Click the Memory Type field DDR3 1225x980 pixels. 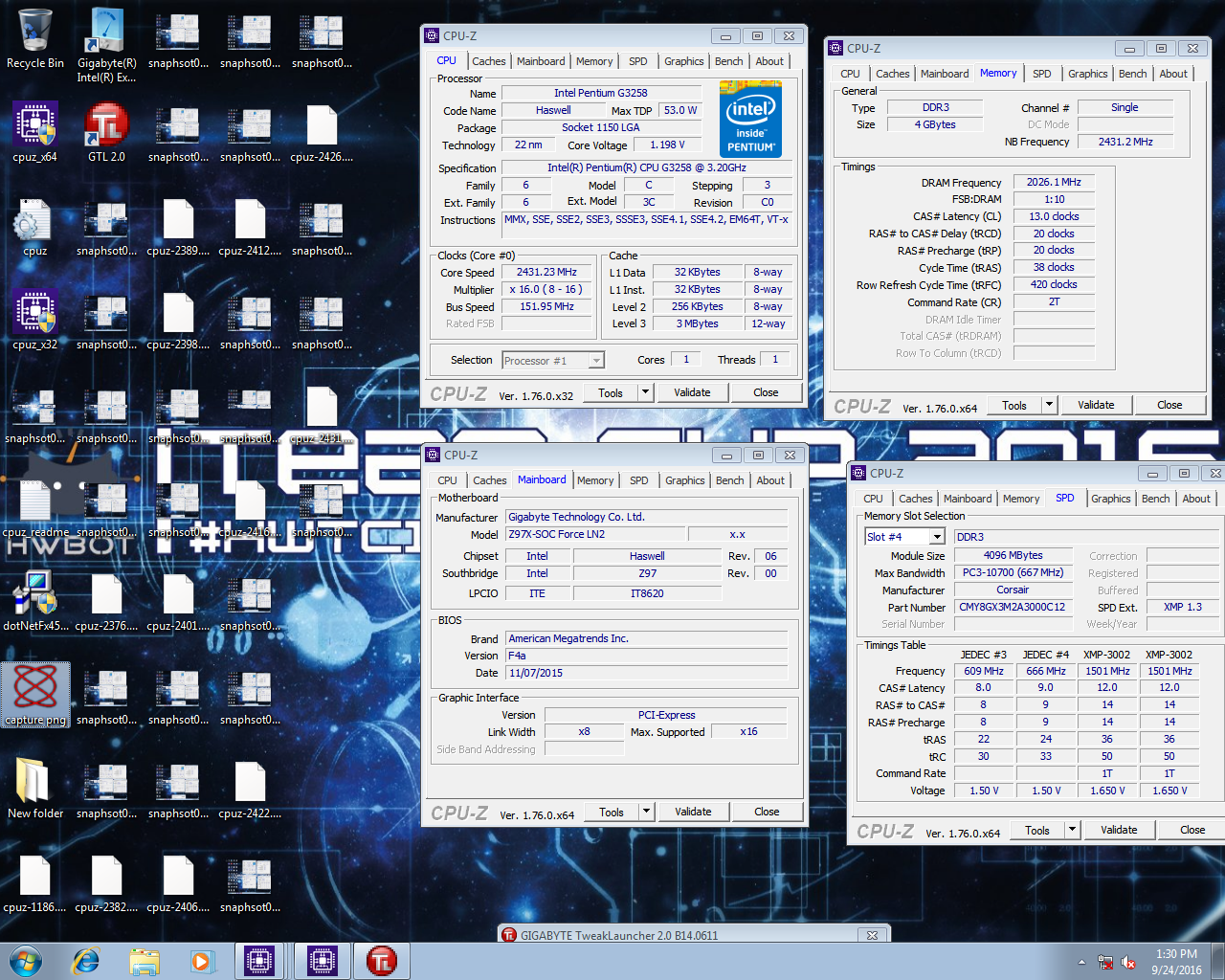(x=935, y=107)
